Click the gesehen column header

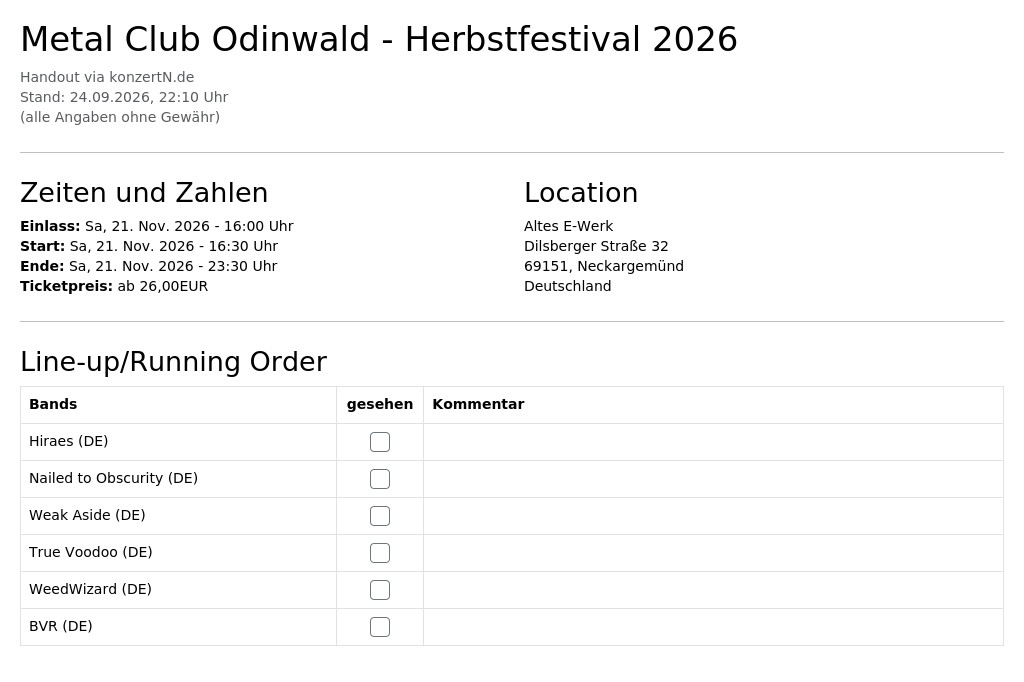pos(379,404)
